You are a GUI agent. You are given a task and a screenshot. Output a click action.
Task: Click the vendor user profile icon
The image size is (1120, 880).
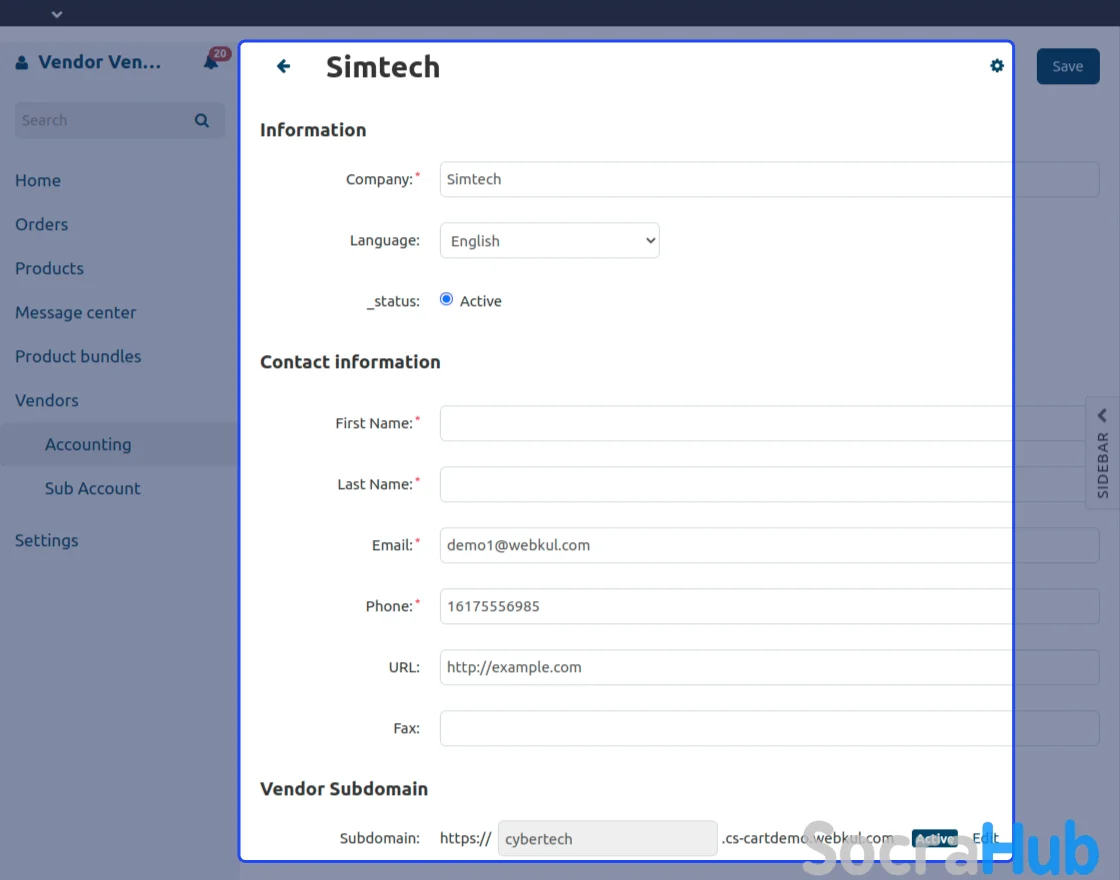22,63
